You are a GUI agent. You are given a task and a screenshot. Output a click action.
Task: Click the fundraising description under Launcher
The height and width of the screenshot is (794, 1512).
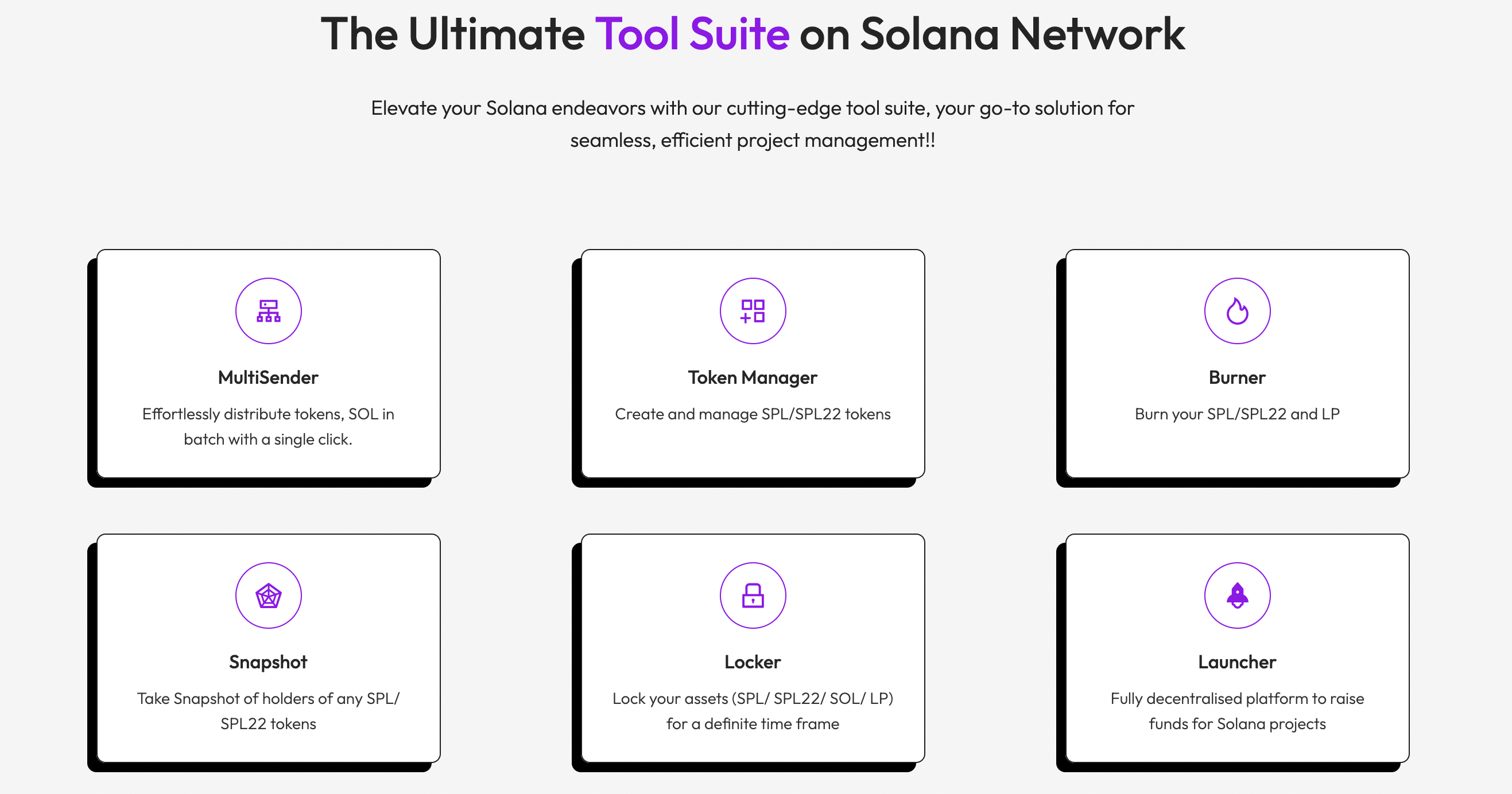(1237, 711)
